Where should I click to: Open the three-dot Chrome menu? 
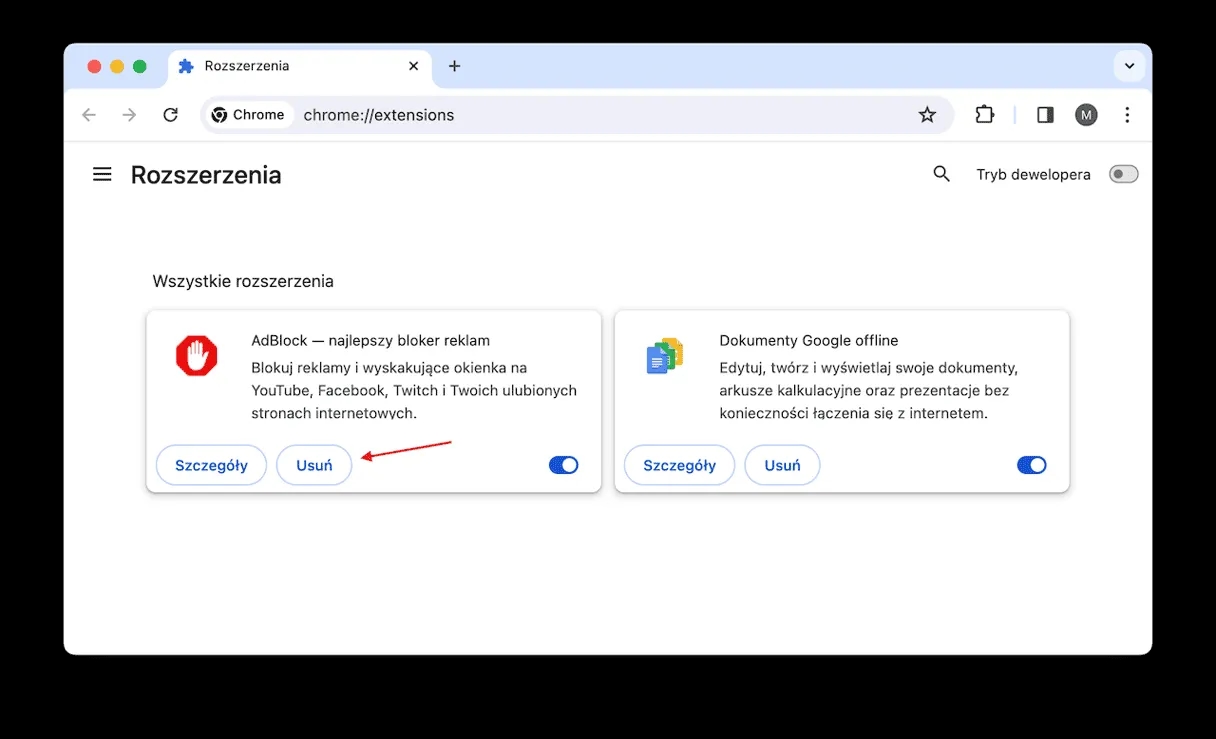[x=1127, y=114]
